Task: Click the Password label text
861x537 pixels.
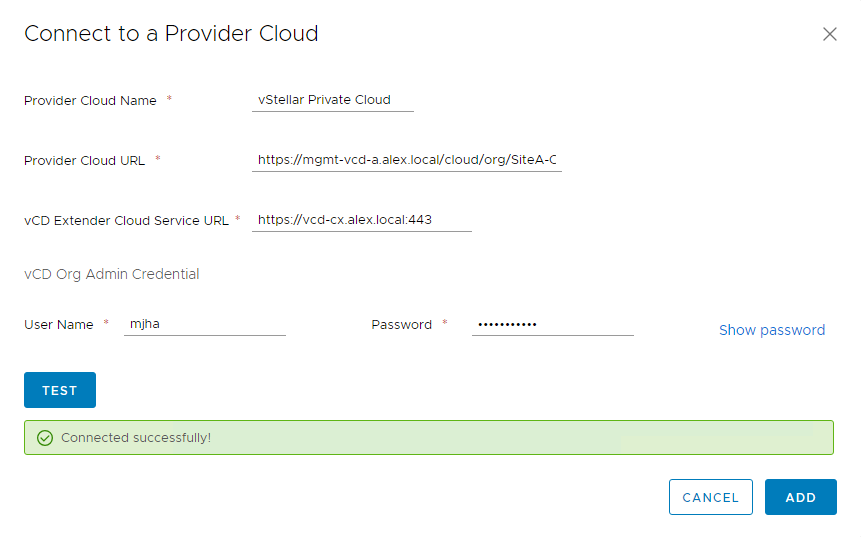Action: [x=401, y=324]
